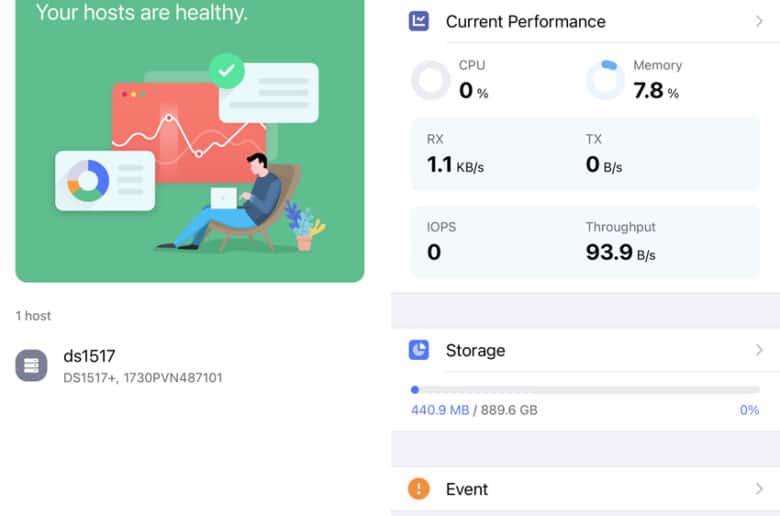The image size is (780, 516).
Task: Open the Event section title
Action: coord(467,489)
